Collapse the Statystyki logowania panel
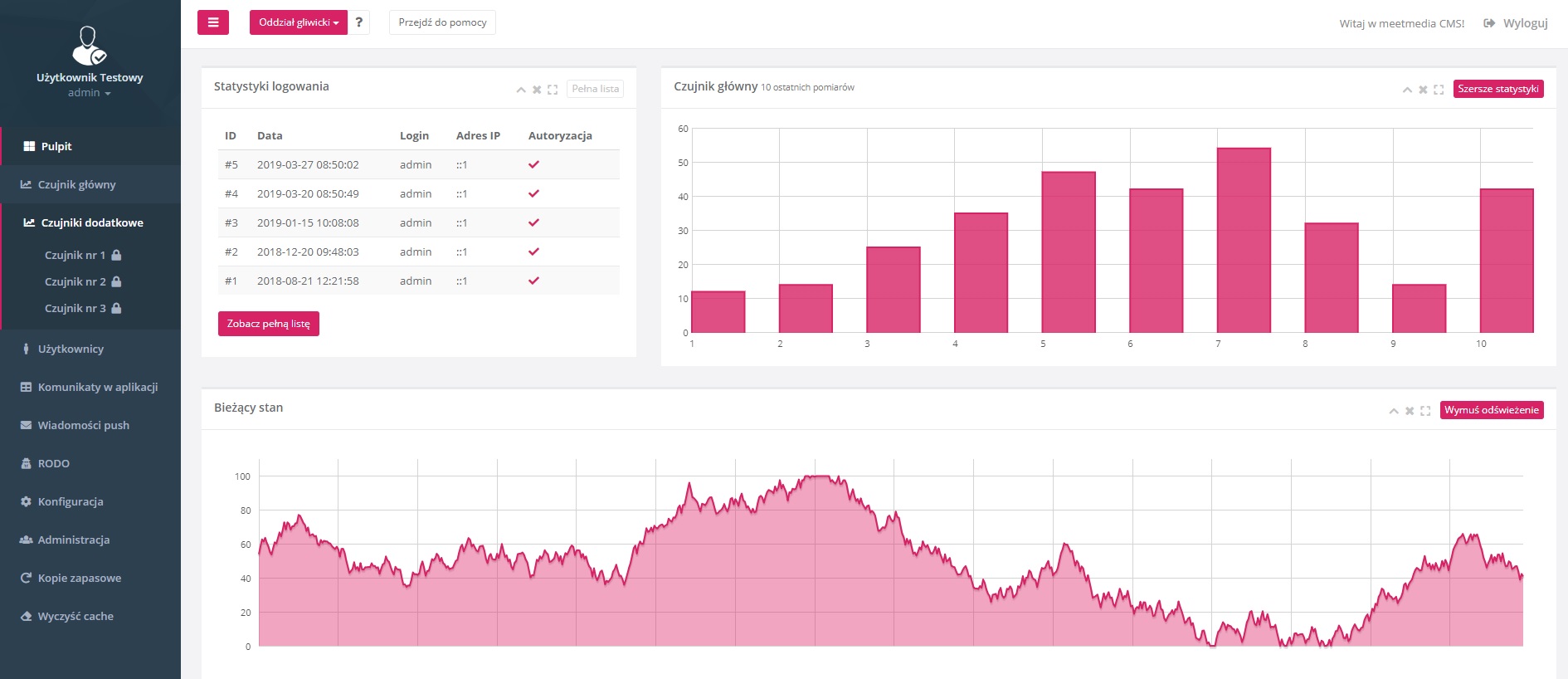Screen dimensions: 1568x679 pos(521,90)
